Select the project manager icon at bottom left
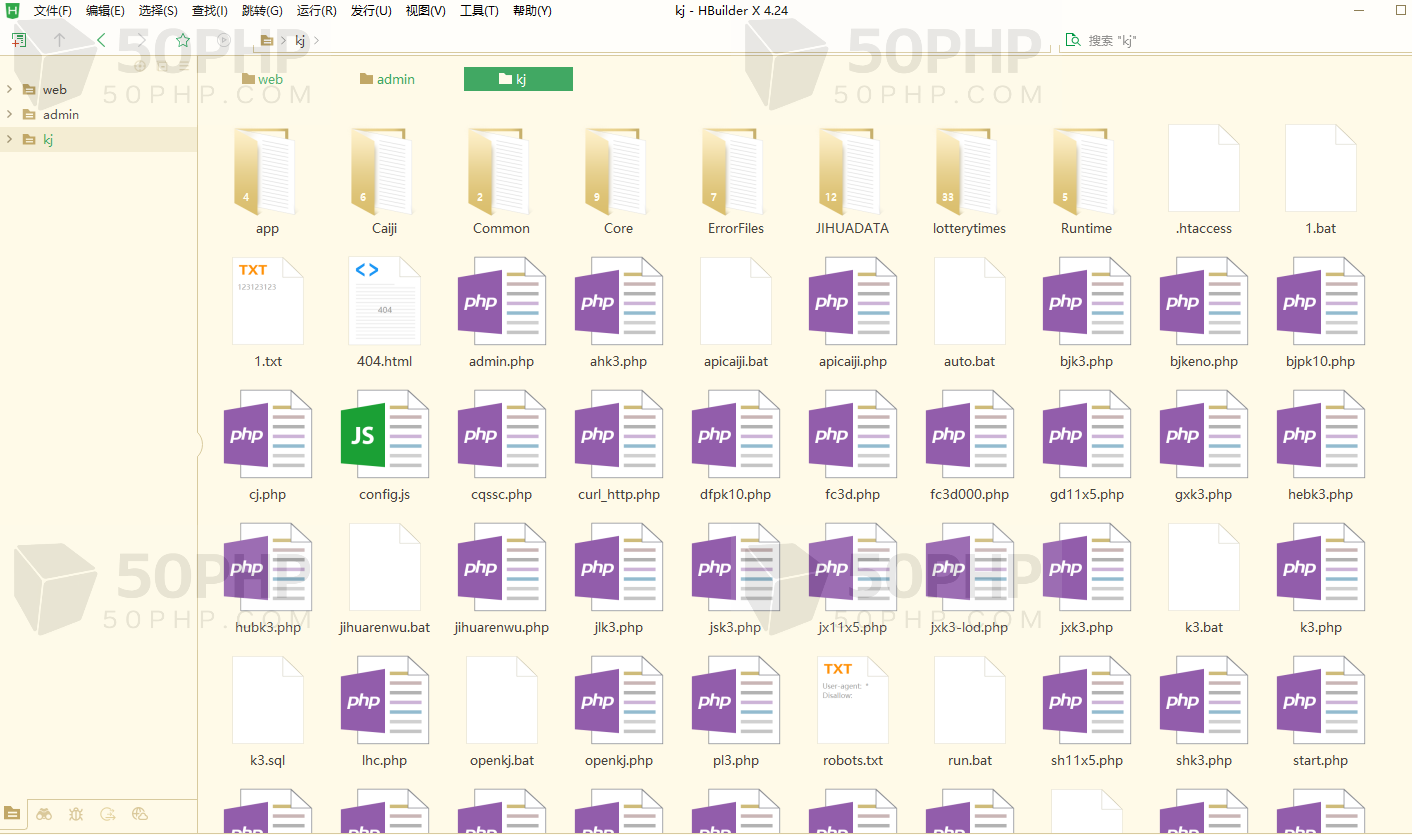The height and width of the screenshot is (835, 1412). 12,814
